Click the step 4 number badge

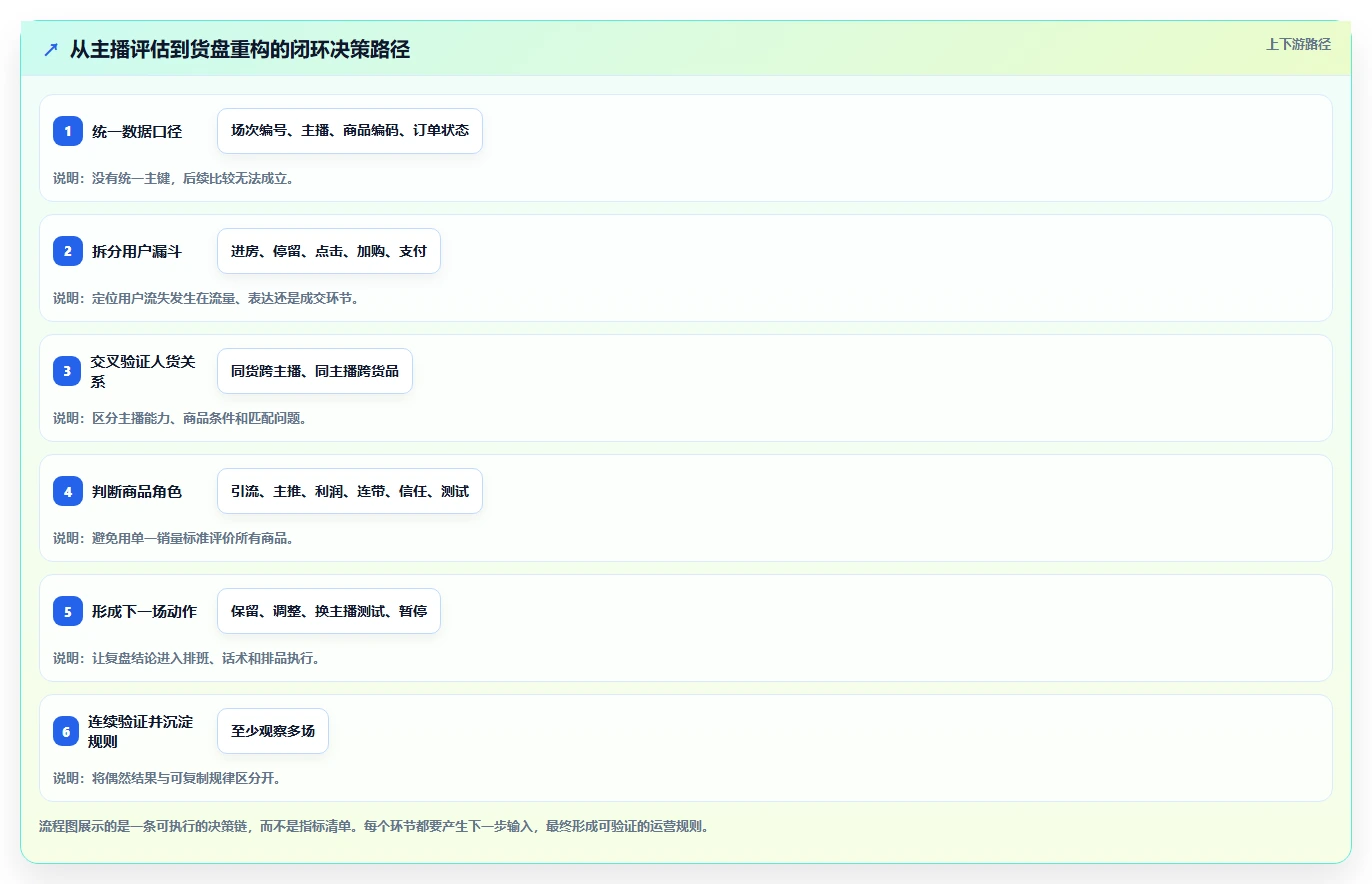click(68, 491)
